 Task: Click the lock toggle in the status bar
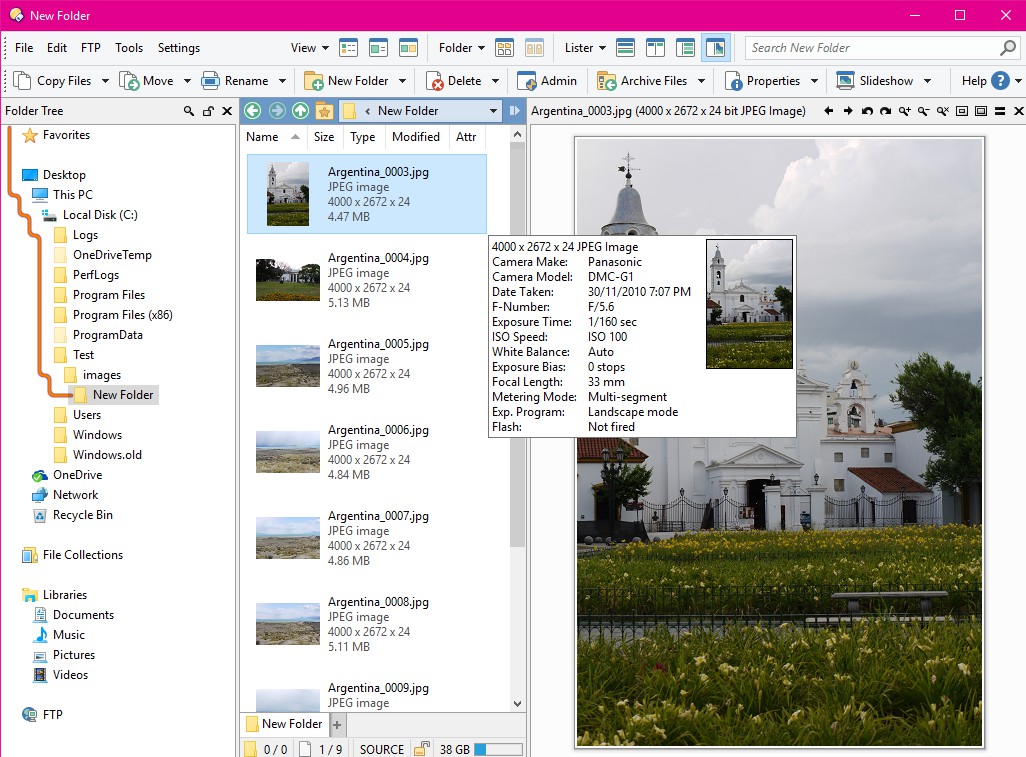(420, 748)
